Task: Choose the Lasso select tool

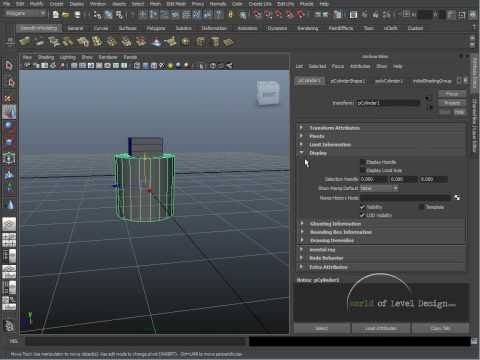Action: (x=10, y=83)
